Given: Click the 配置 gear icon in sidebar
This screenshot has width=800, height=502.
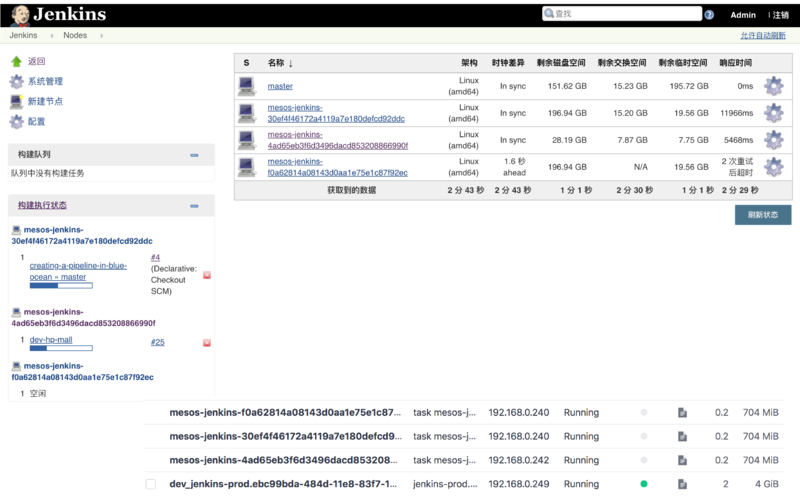Looking at the screenshot, I should pyautogui.click(x=16, y=121).
